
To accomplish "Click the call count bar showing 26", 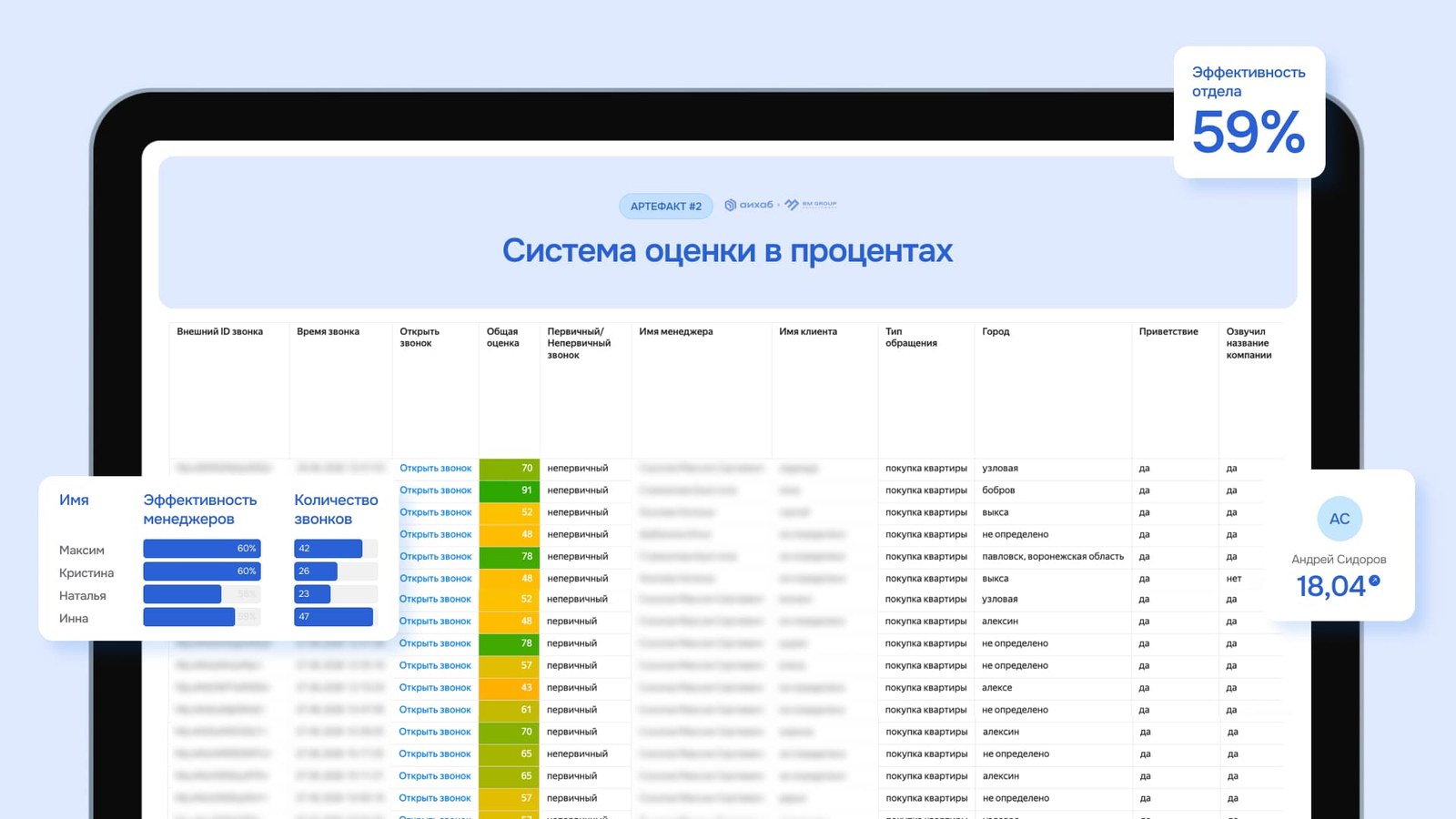I will click(316, 571).
